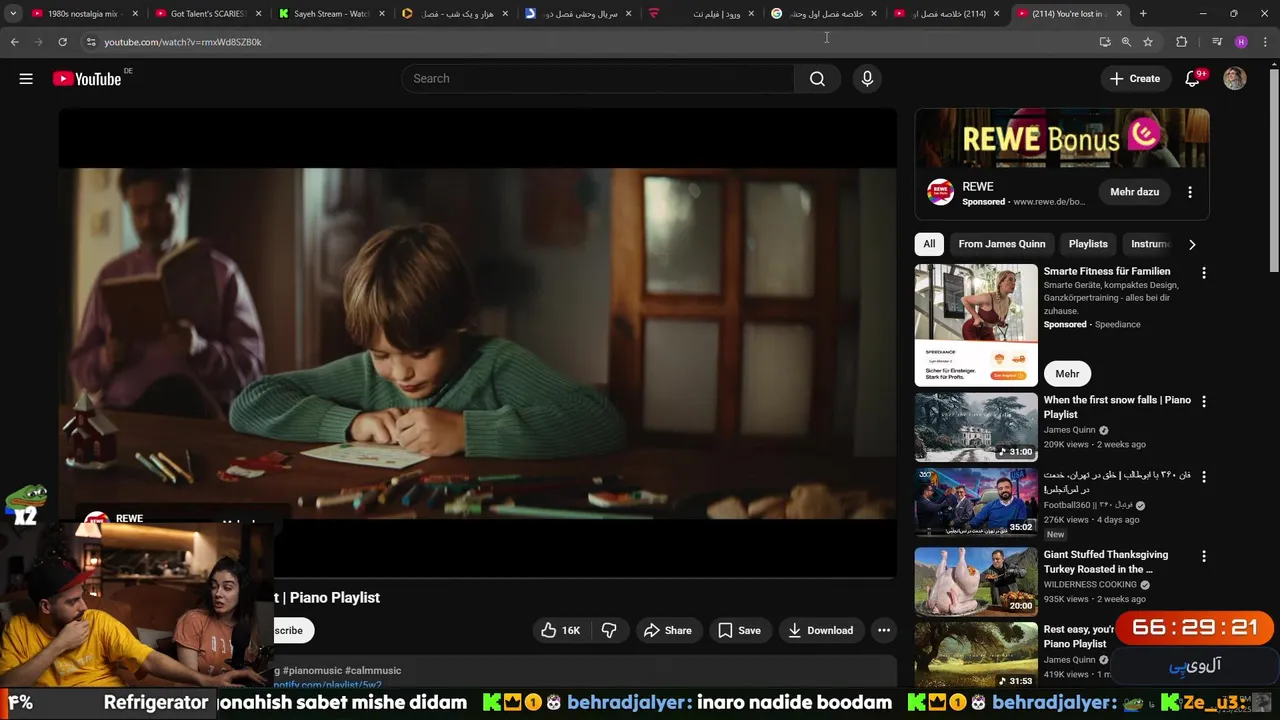Bookmark this page with star icon
Viewport: 1280px width, 720px height.
pyautogui.click(x=1148, y=42)
